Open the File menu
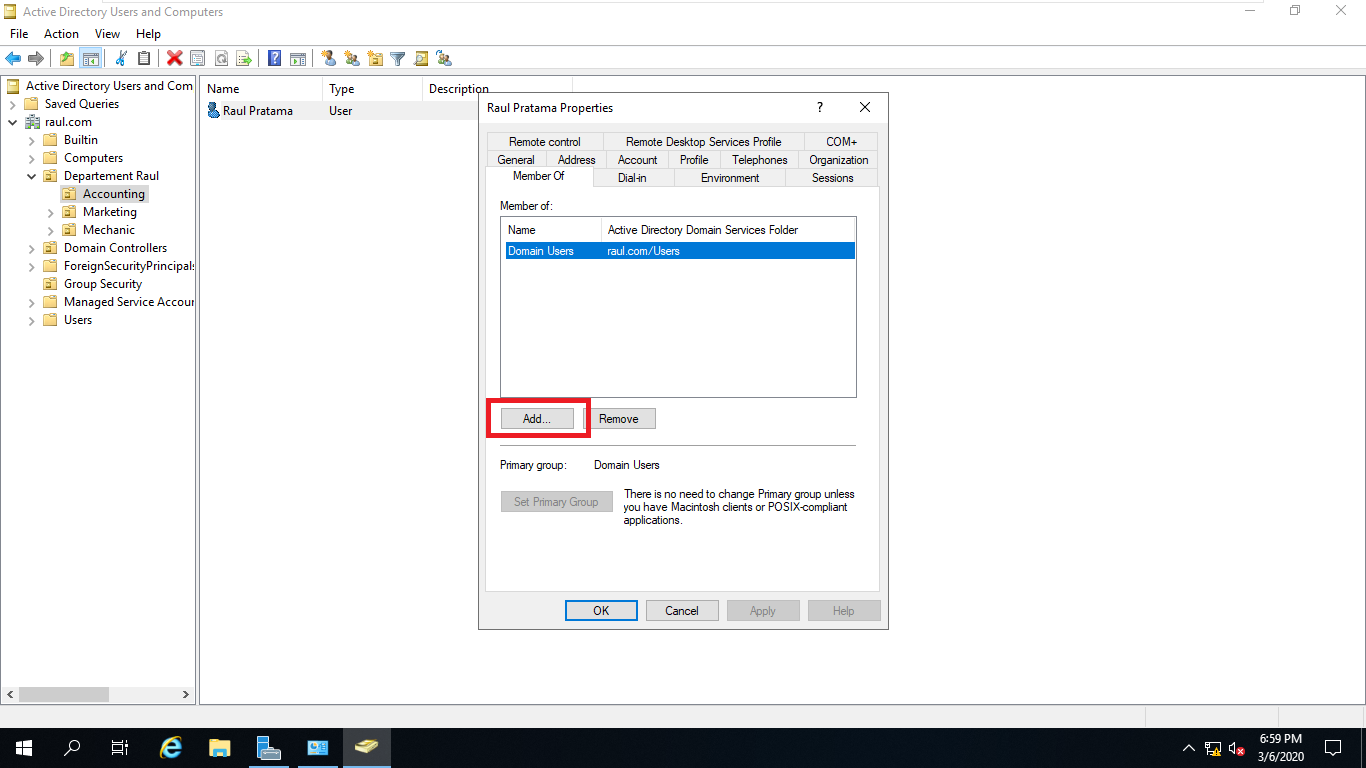The width and height of the screenshot is (1366, 768). pos(19,34)
